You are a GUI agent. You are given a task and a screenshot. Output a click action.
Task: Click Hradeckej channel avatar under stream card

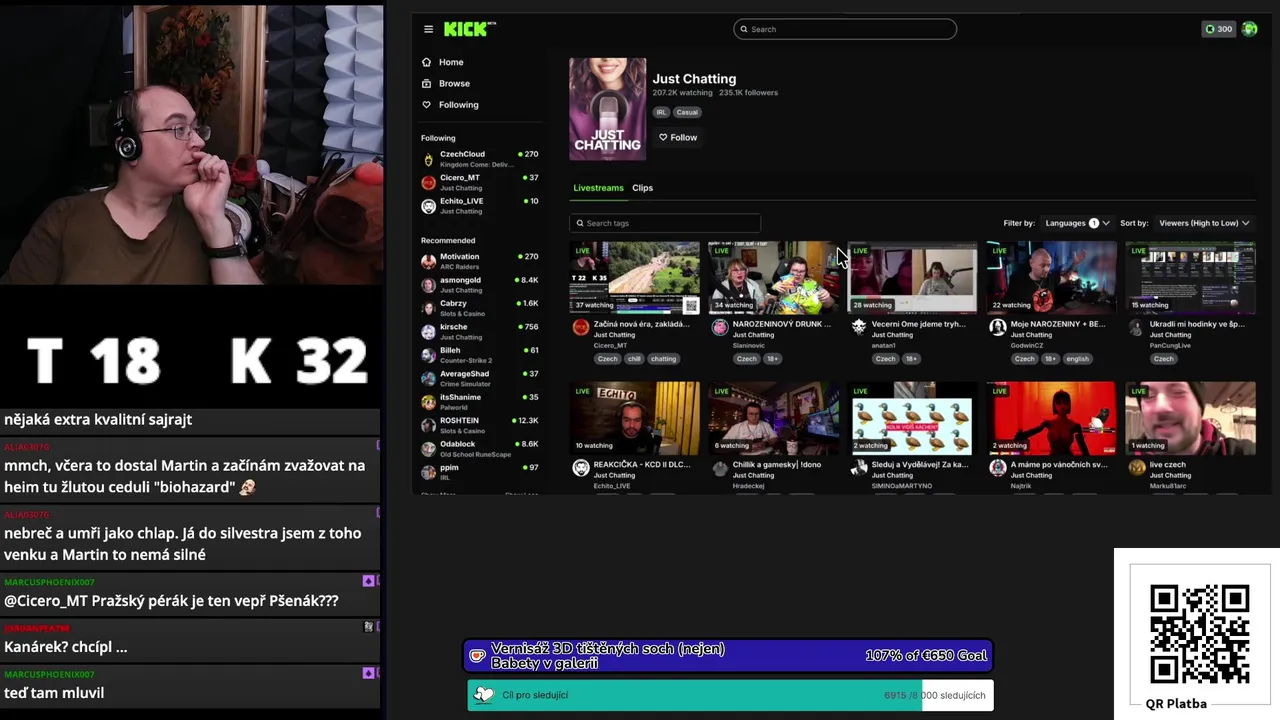click(719, 467)
